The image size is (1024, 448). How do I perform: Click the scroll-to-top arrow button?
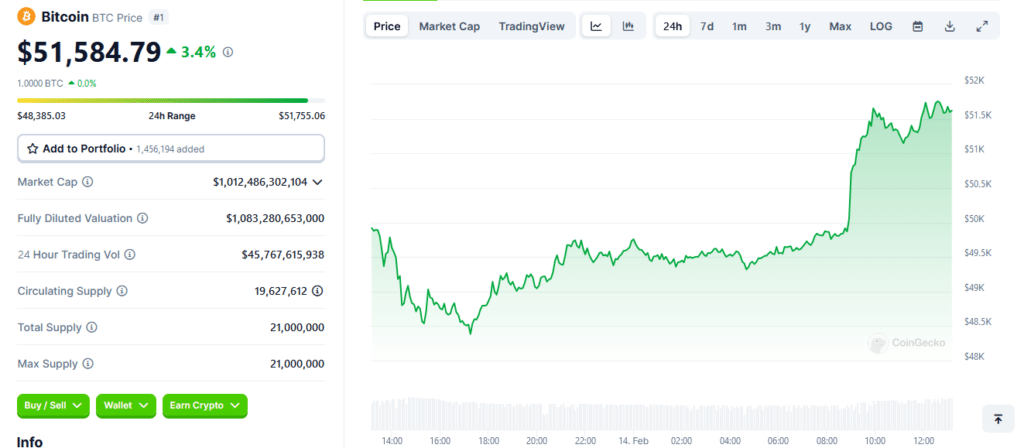pos(998,419)
